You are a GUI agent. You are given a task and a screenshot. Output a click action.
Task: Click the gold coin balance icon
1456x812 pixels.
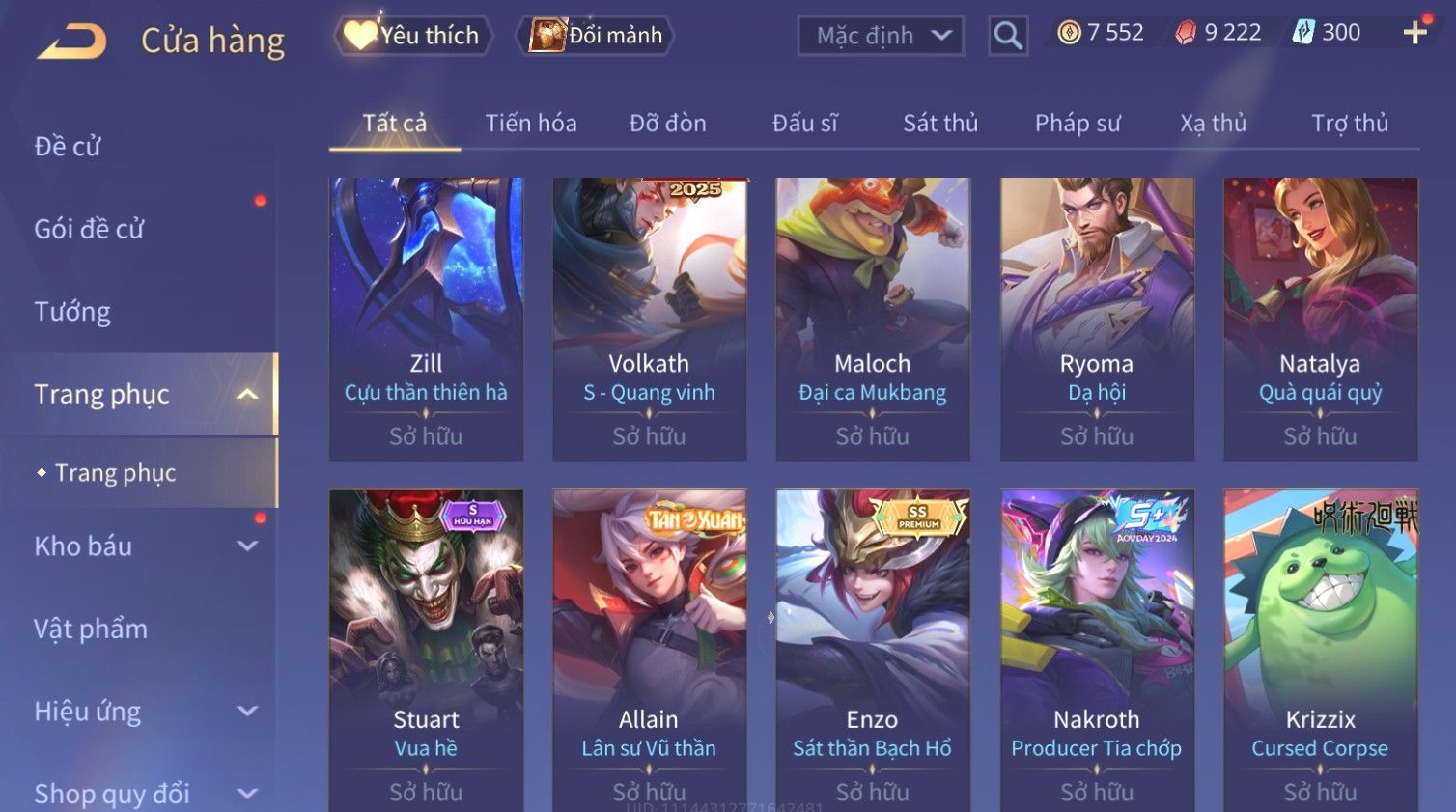click(1069, 33)
